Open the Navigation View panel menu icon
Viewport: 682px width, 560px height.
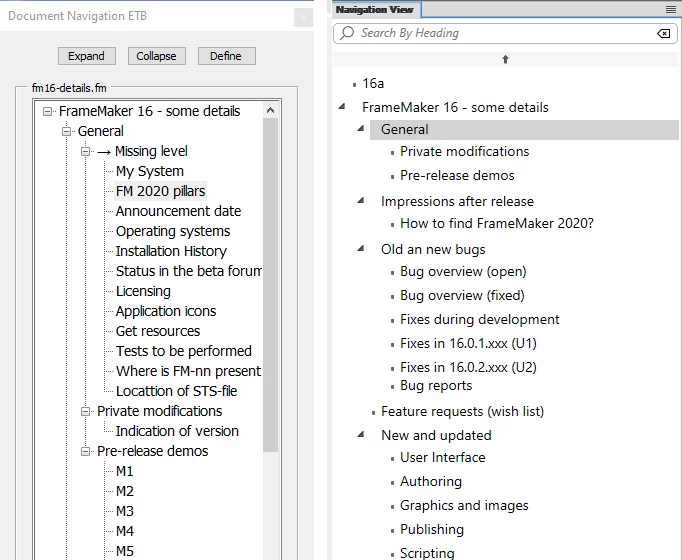point(671,10)
